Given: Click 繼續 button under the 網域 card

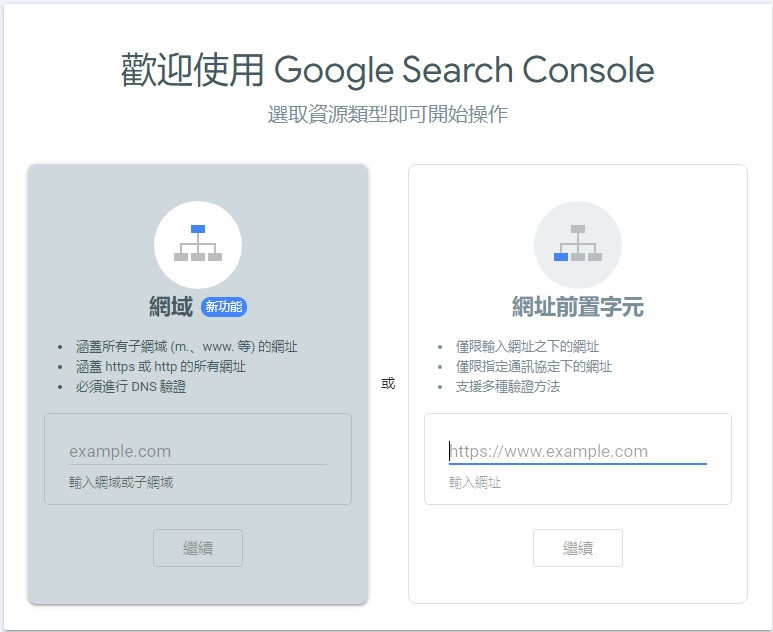Looking at the screenshot, I should tap(198, 548).
